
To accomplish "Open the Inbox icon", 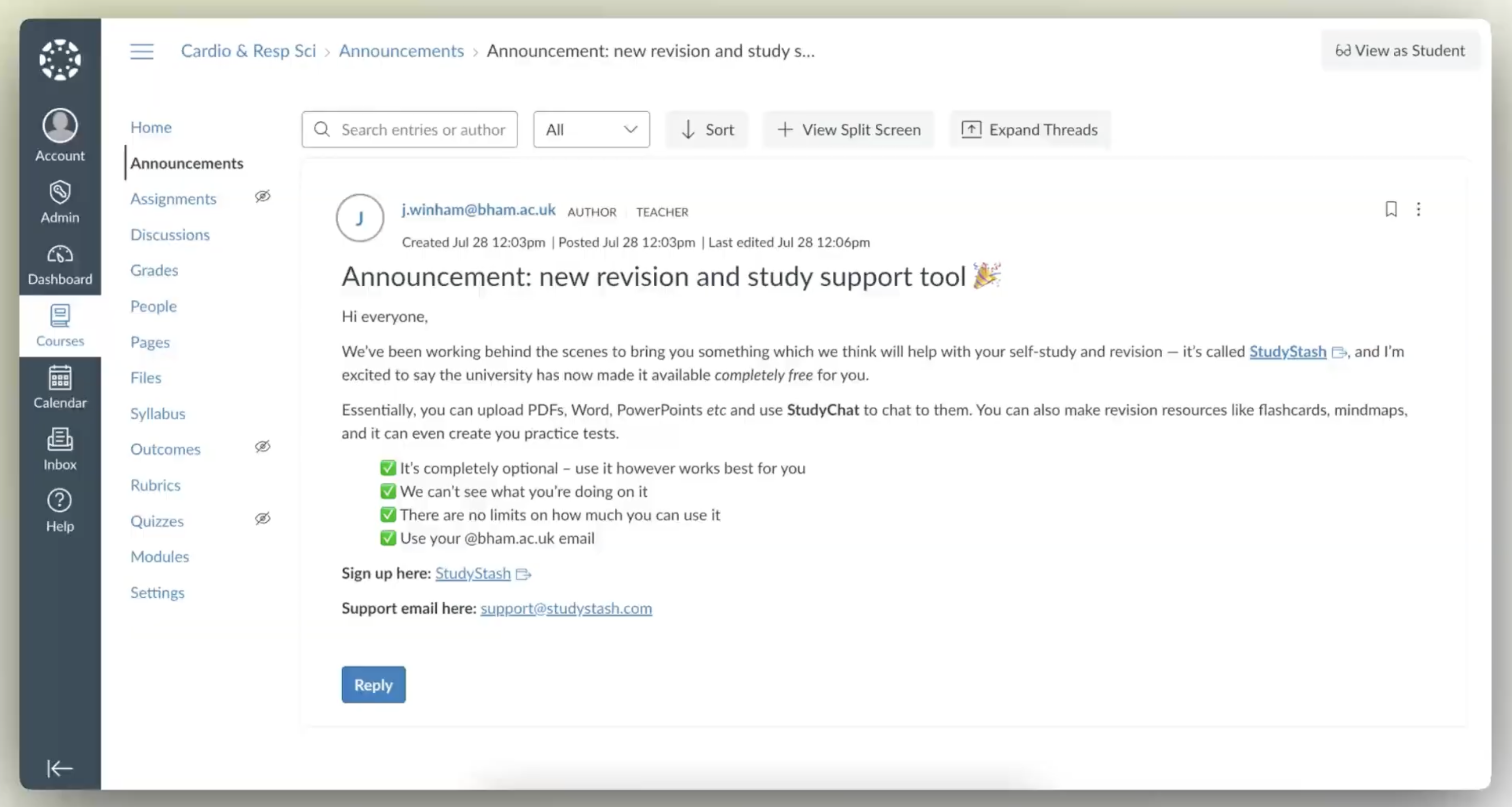I will 60,439.
